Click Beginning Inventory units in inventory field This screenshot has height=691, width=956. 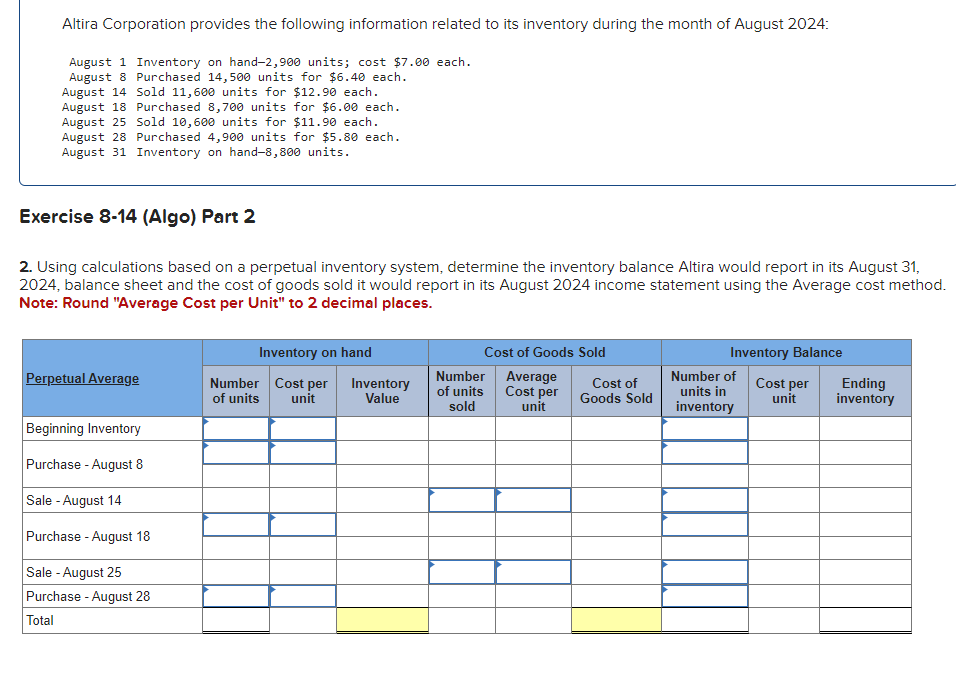705,428
